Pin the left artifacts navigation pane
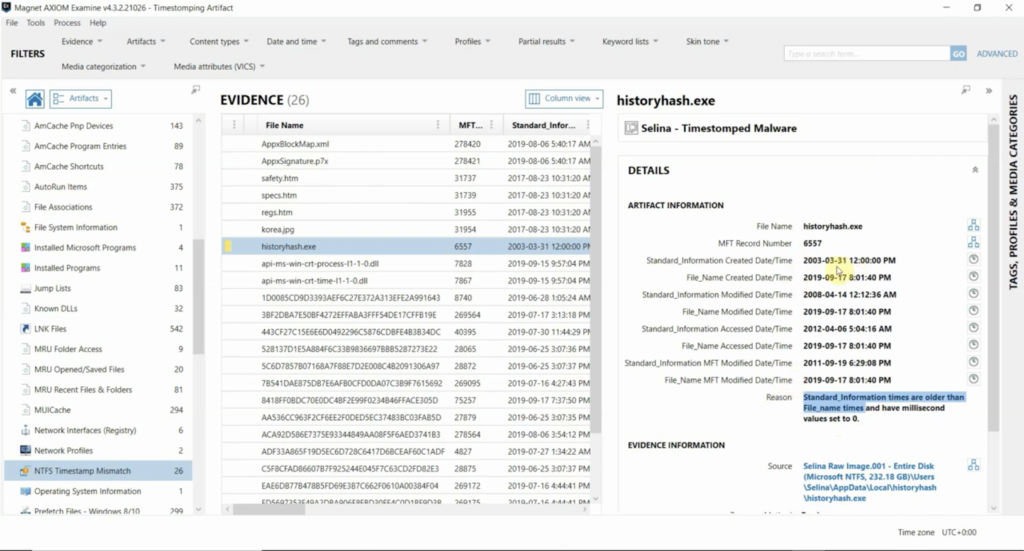 click(x=195, y=90)
